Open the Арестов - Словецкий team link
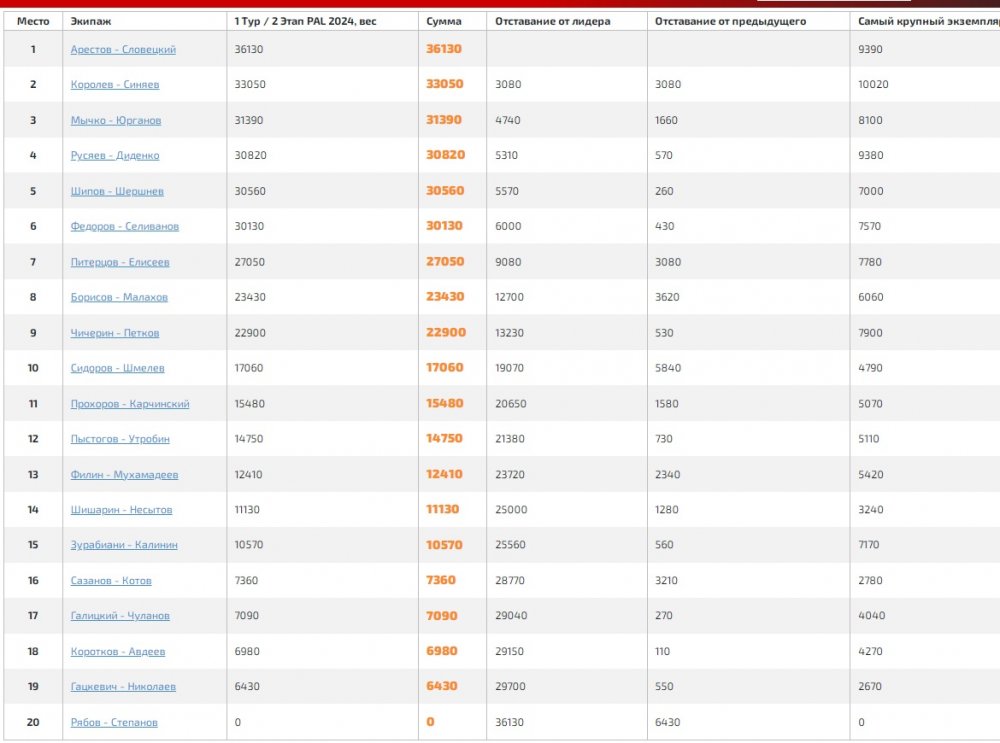The image size is (1000, 743). click(123, 49)
